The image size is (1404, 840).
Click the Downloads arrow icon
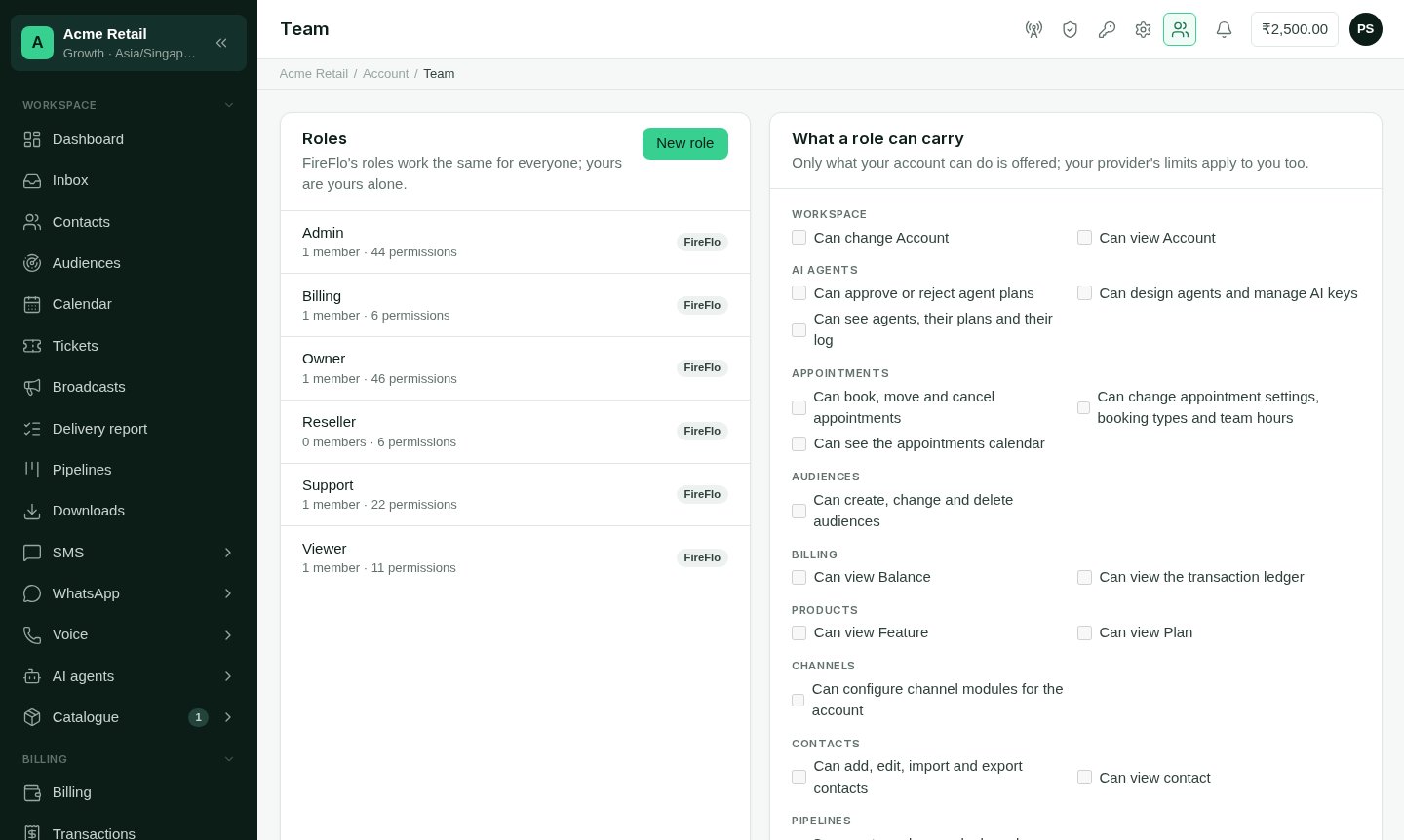[32, 511]
